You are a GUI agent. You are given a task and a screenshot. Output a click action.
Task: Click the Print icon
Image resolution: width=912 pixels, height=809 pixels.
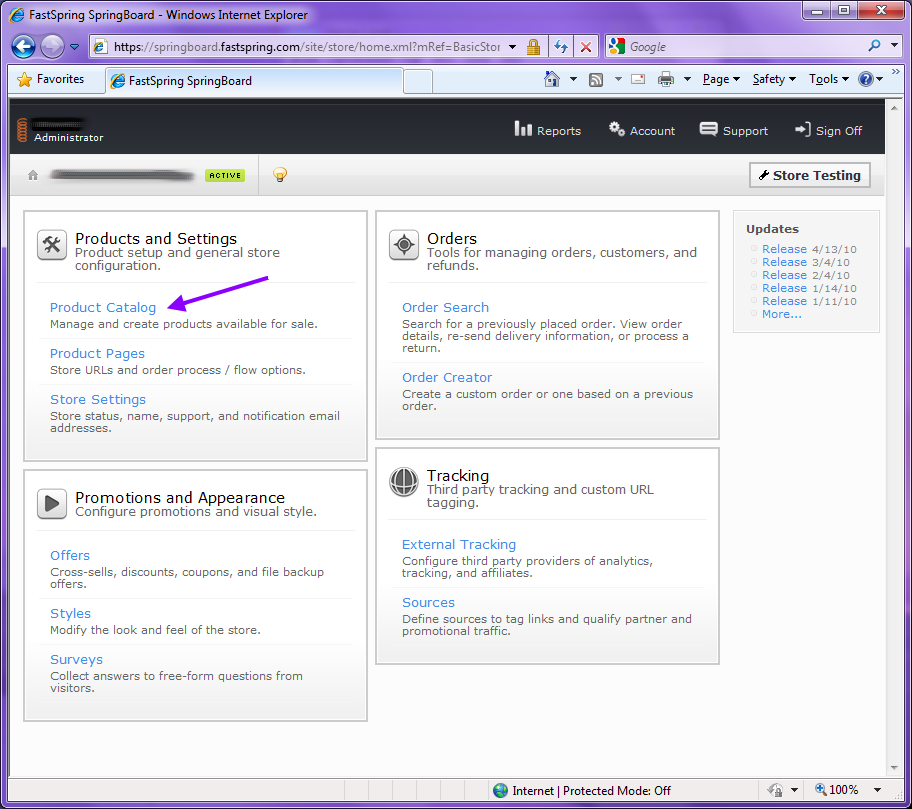point(666,79)
